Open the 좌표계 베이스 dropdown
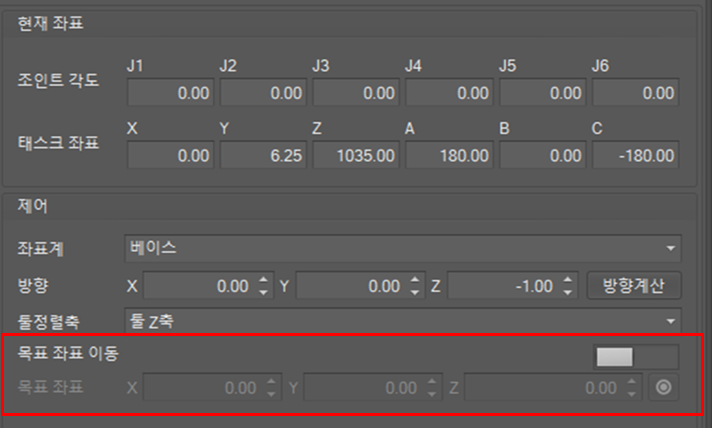 (402, 247)
